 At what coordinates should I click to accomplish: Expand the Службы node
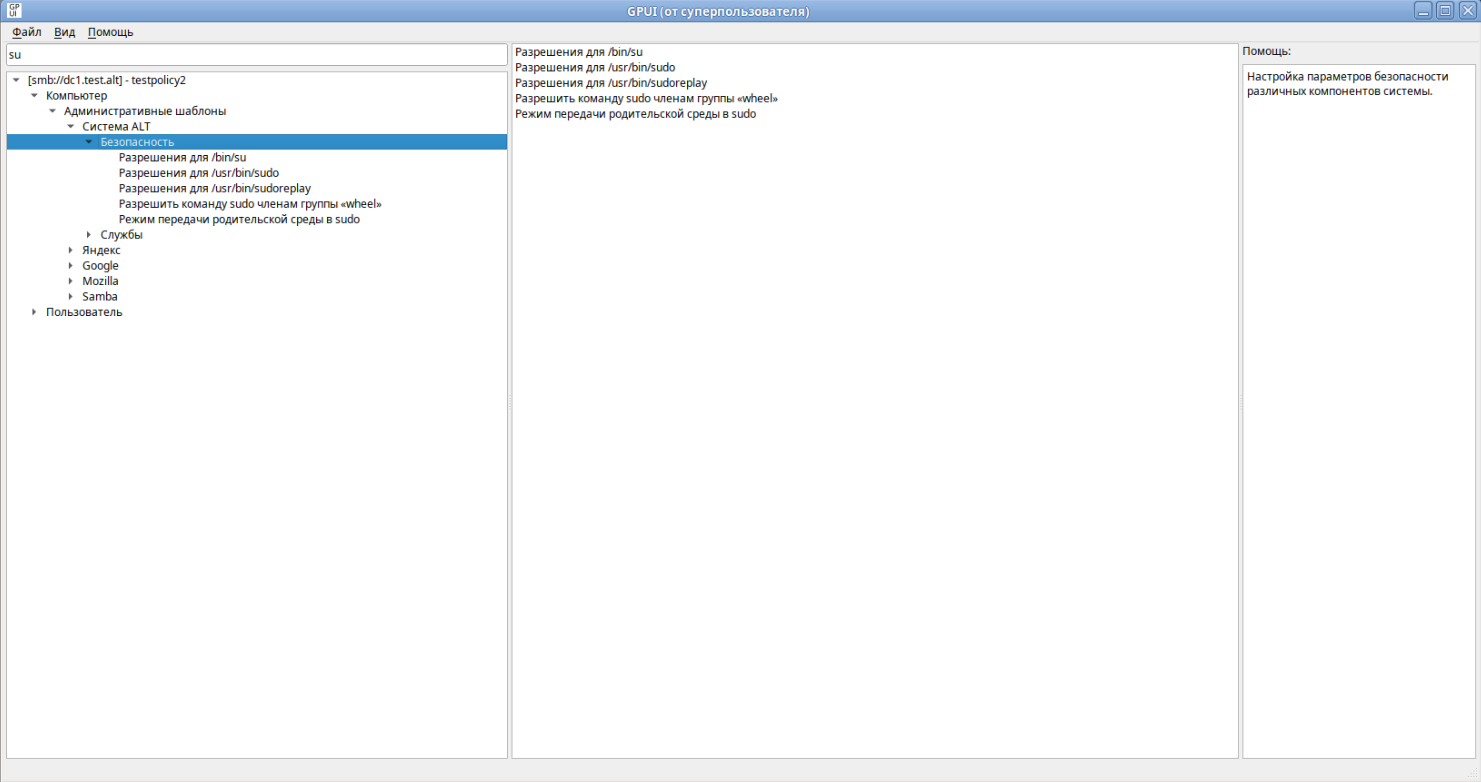pyautogui.click(x=88, y=235)
